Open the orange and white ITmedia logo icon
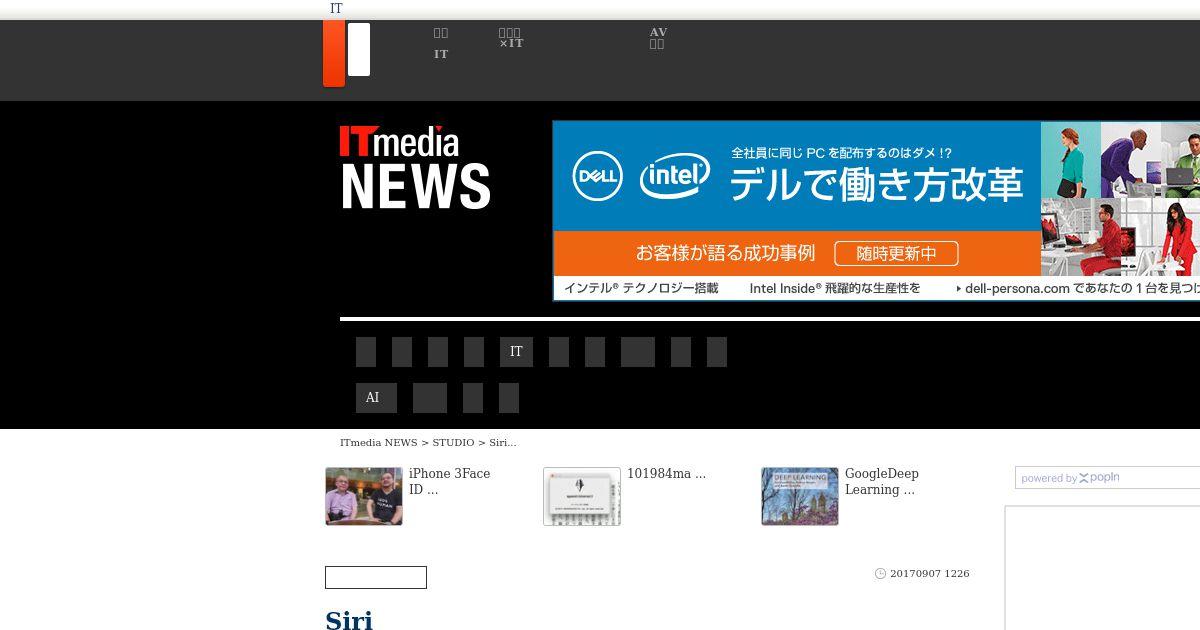1200x630 pixels. pos(346,53)
